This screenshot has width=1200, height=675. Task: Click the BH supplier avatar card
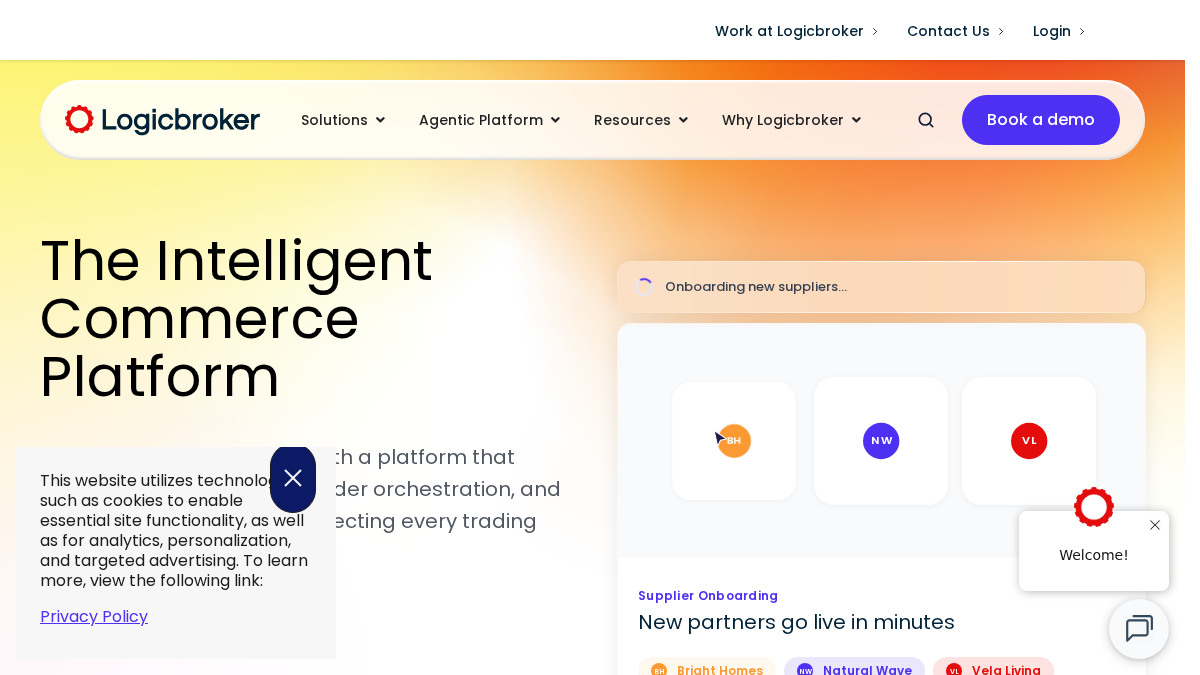pos(734,441)
